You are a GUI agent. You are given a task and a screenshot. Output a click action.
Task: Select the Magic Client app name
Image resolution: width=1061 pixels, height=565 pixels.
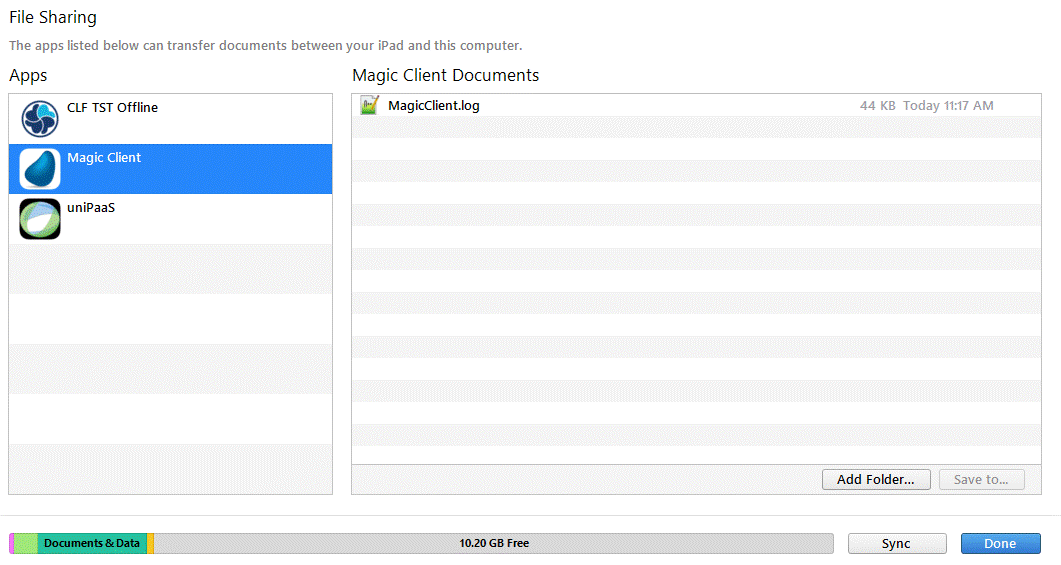[104, 158]
